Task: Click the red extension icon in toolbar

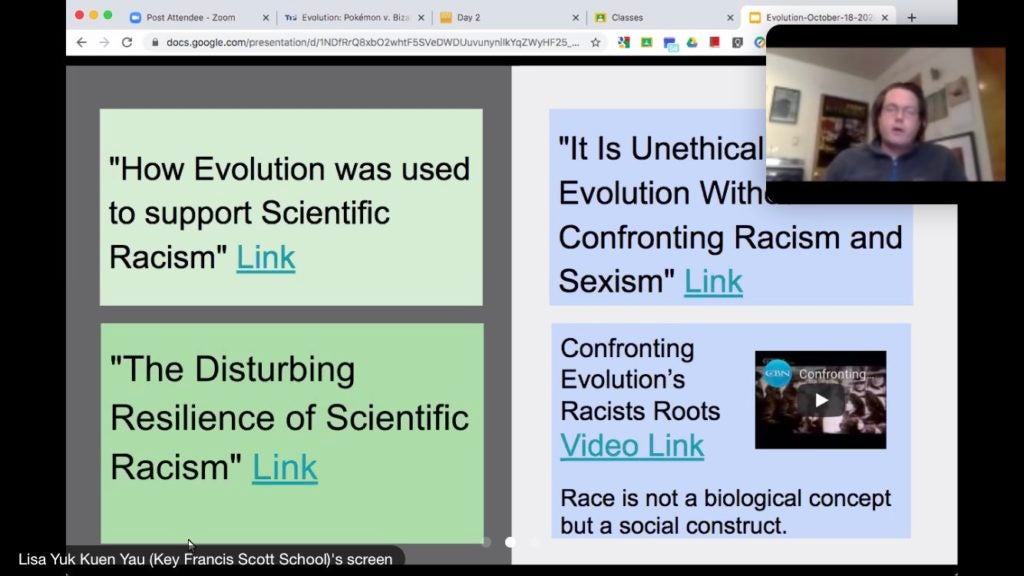Action: (x=715, y=42)
